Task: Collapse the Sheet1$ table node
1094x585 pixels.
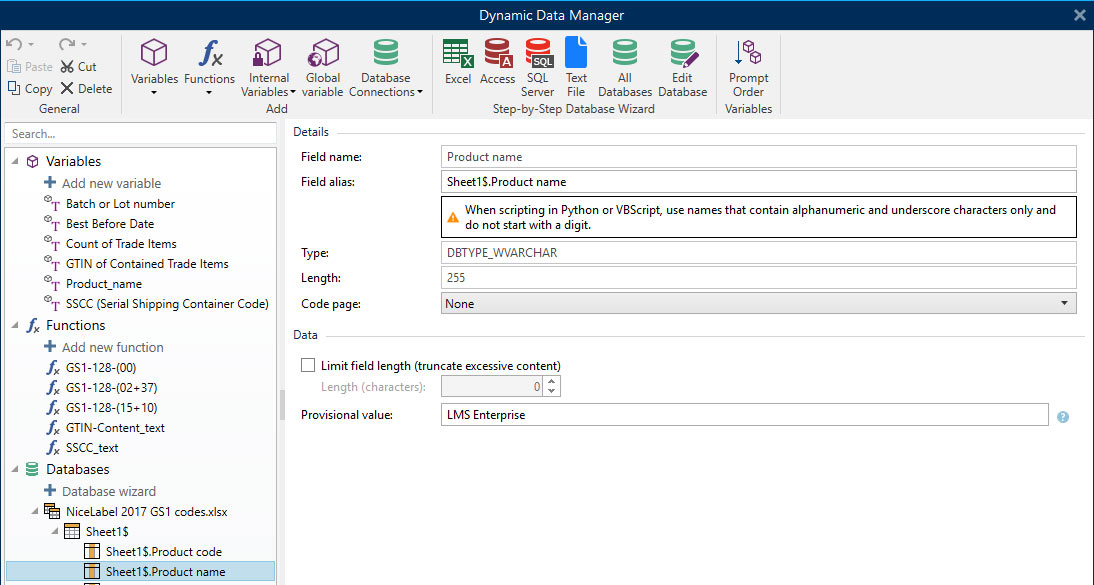Action: click(x=54, y=532)
